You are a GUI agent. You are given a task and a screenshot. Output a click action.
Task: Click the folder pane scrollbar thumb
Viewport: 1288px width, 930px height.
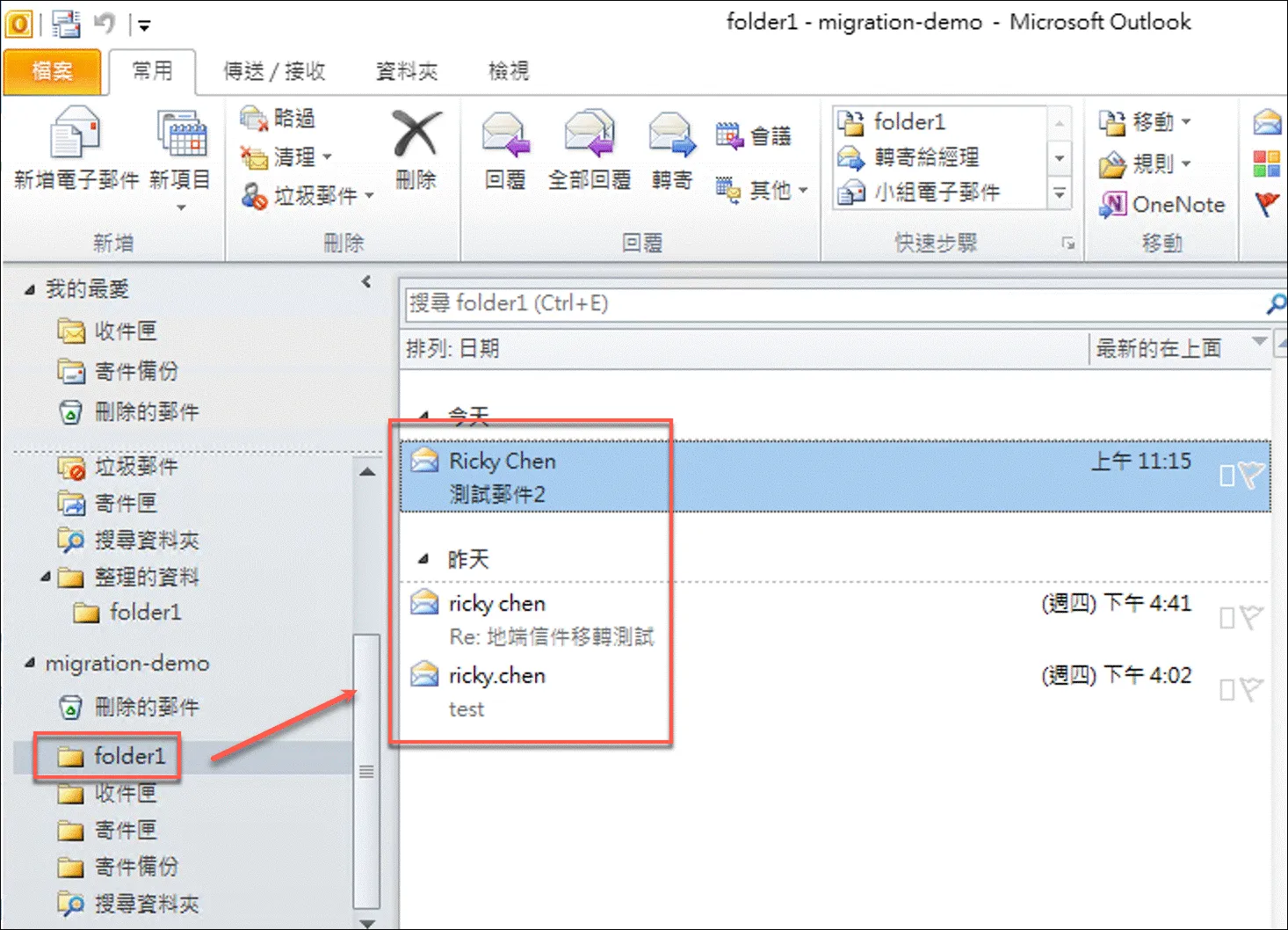(366, 771)
